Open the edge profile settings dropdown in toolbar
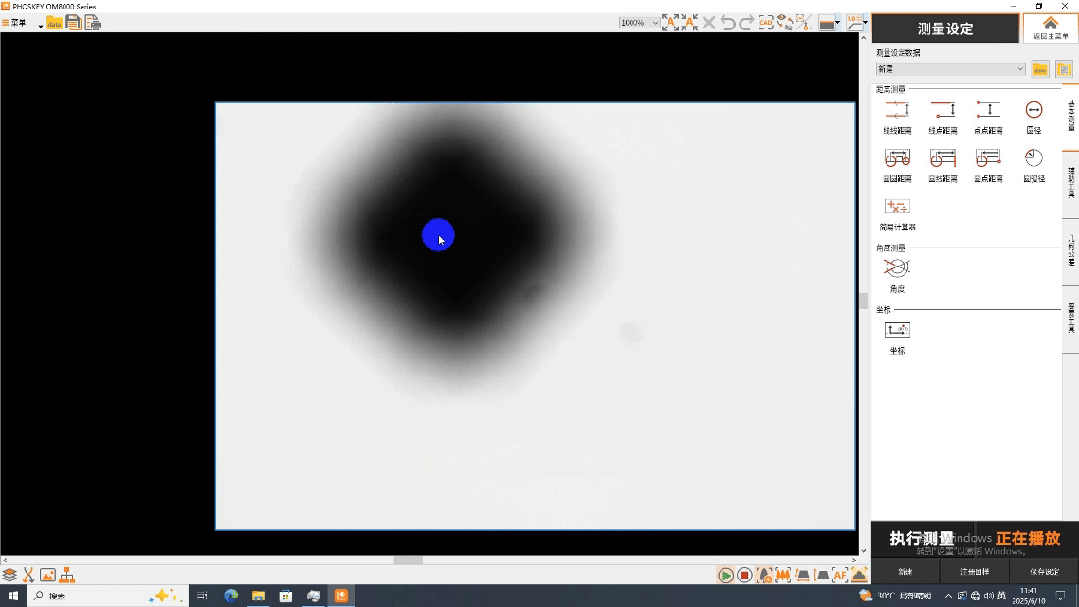Viewport: 1079px width, 607px height. (866, 23)
